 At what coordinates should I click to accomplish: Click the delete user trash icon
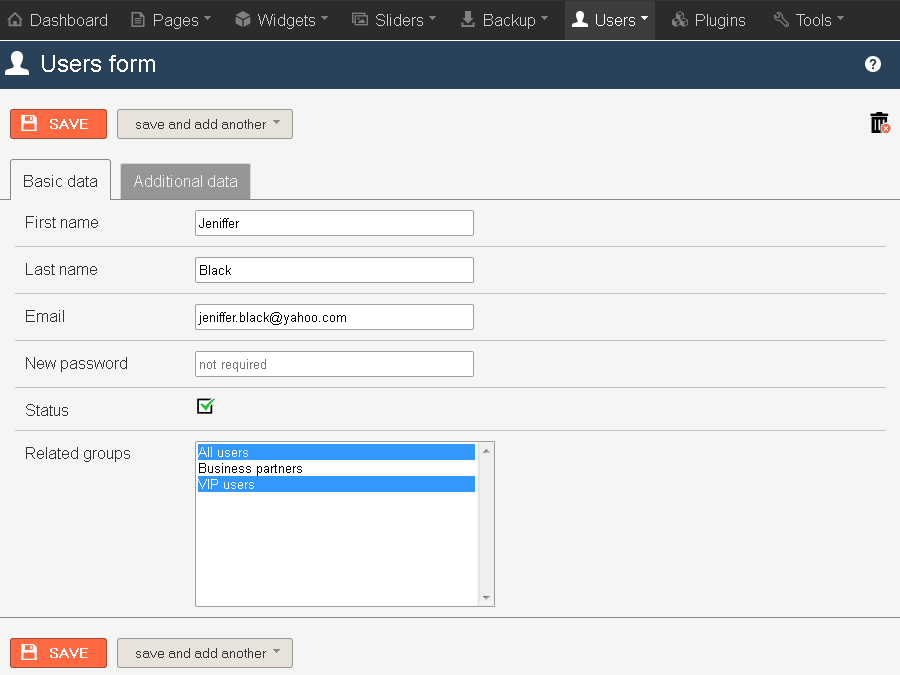click(x=879, y=123)
